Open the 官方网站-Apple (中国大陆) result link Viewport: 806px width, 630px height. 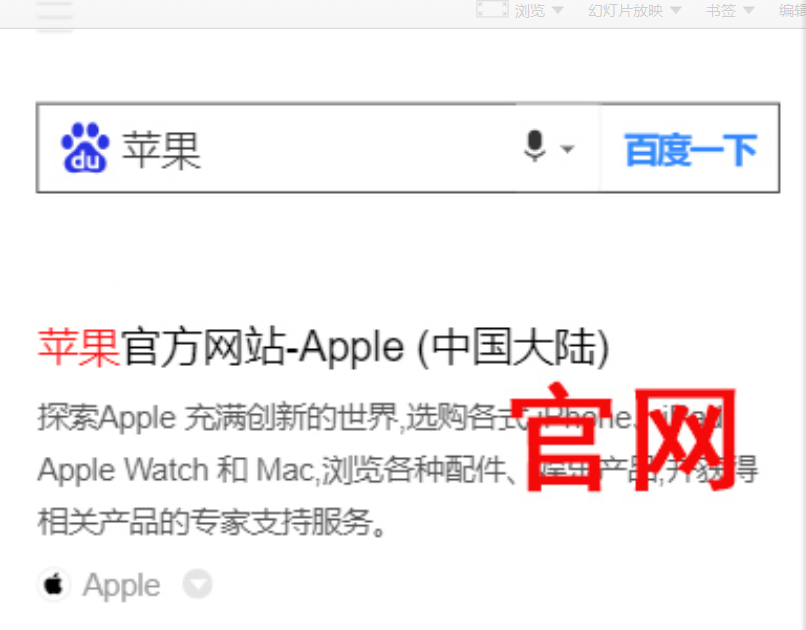click(323, 348)
